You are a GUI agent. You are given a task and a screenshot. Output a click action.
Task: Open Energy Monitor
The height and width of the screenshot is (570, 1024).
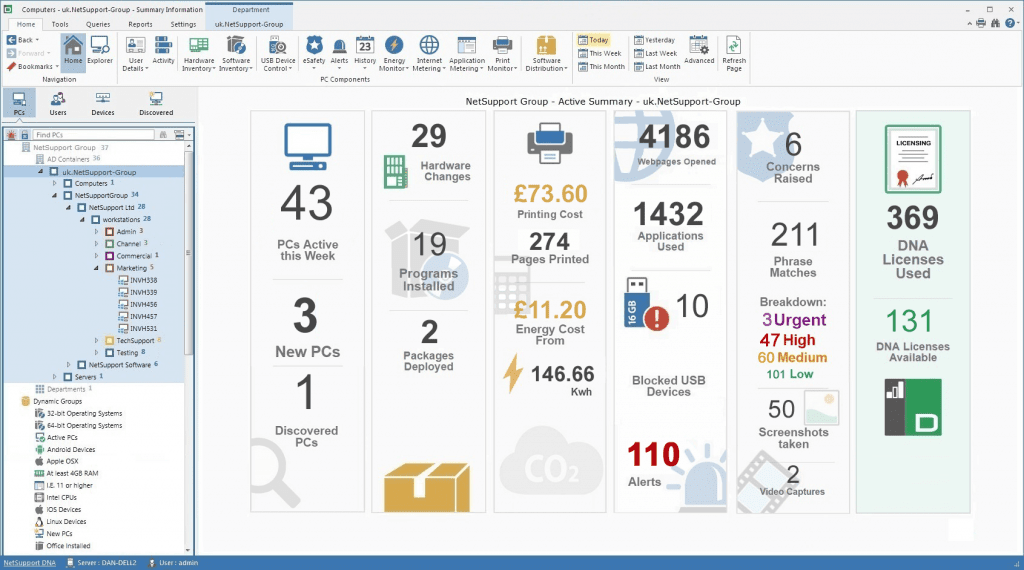394,54
